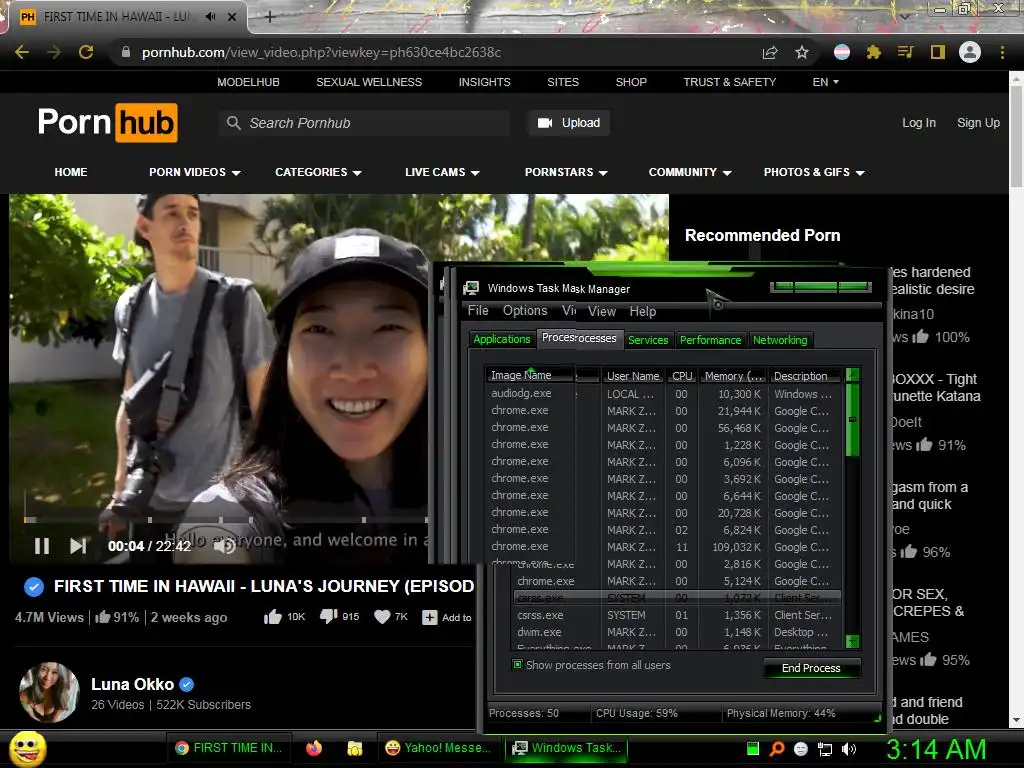Open the Task Manager Options menu
Viewport: 1024px width, 768px height.
(x=525, y=311)
